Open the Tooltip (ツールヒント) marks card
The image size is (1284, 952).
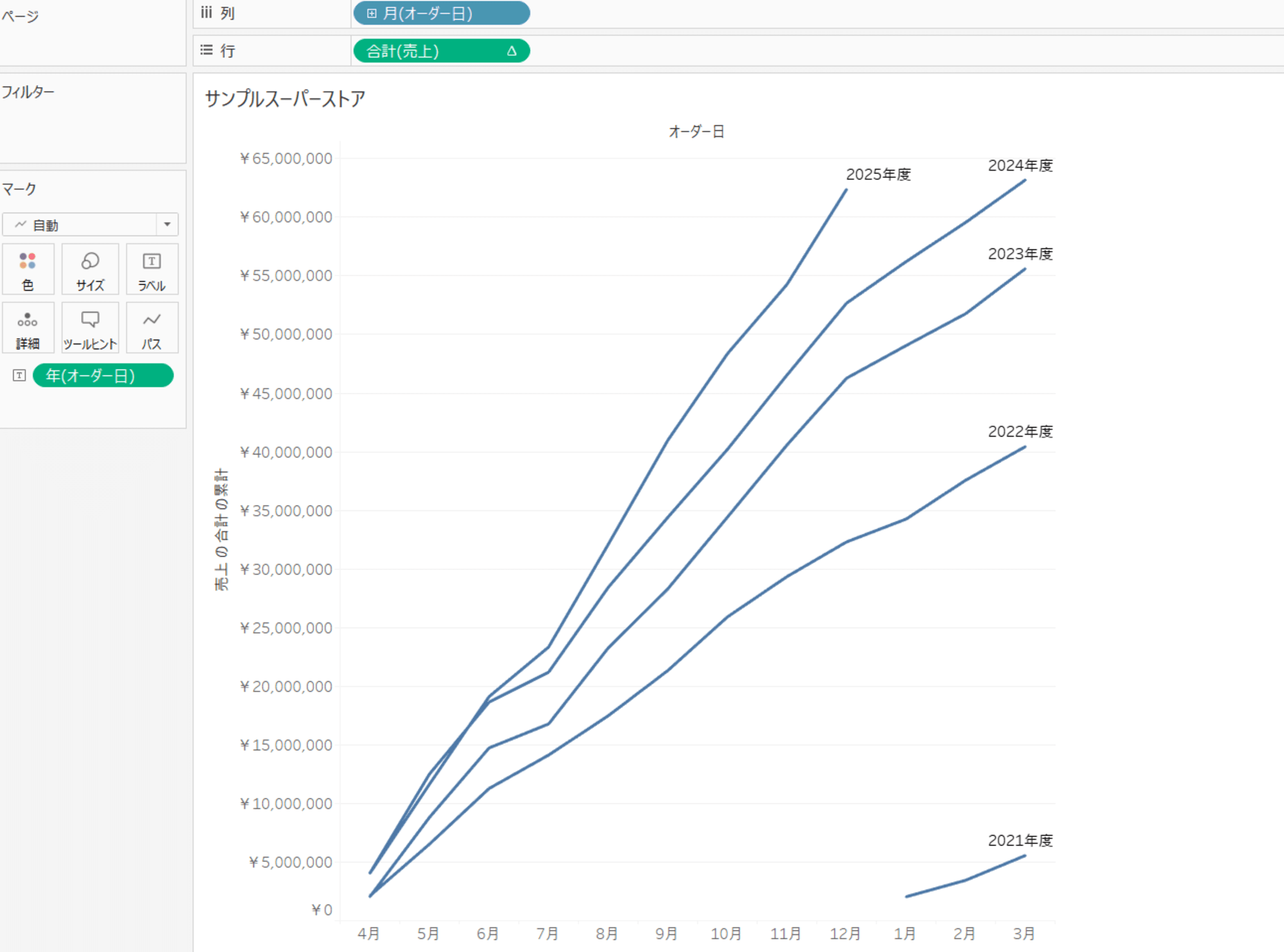point(90,328)
